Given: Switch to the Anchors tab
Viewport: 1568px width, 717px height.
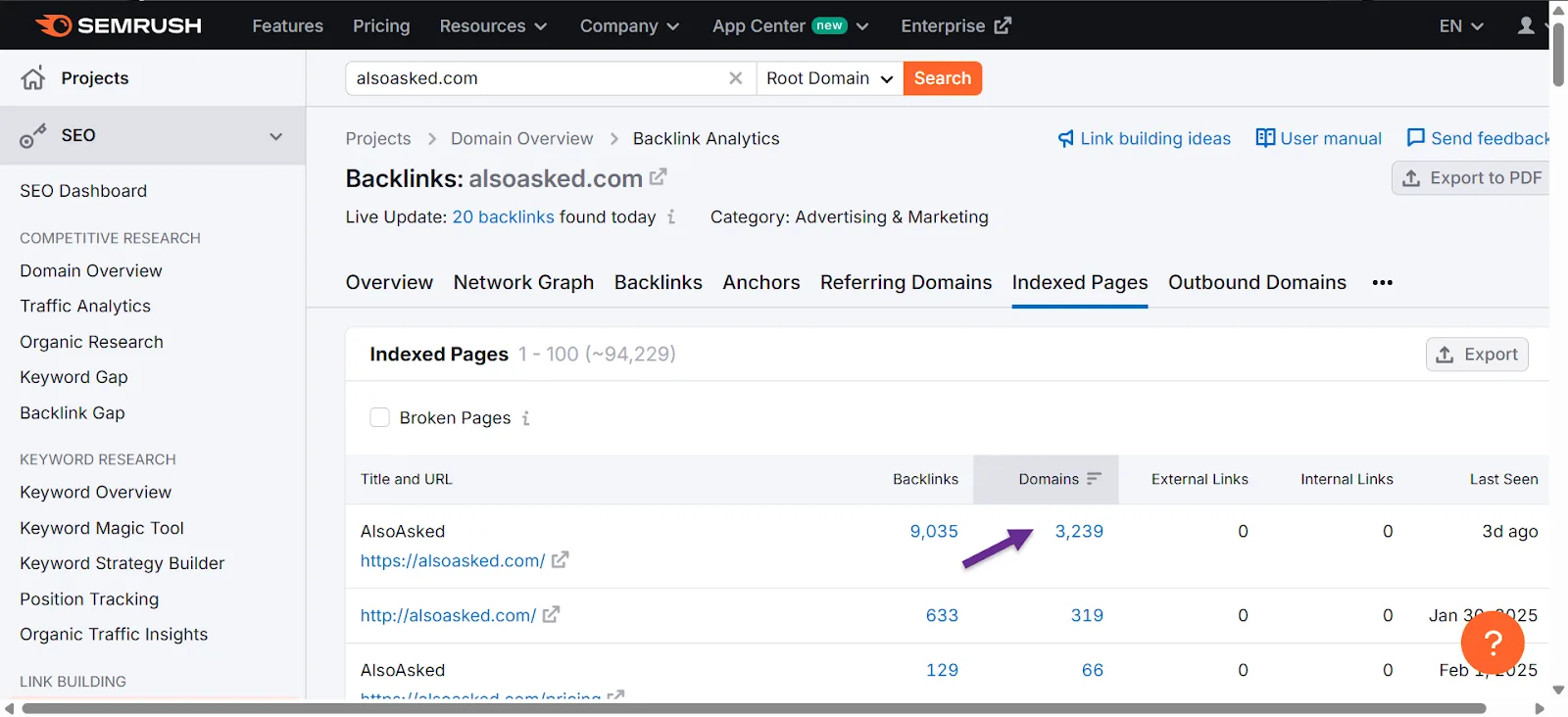Looking at the screenshot, I should [761, 282].
